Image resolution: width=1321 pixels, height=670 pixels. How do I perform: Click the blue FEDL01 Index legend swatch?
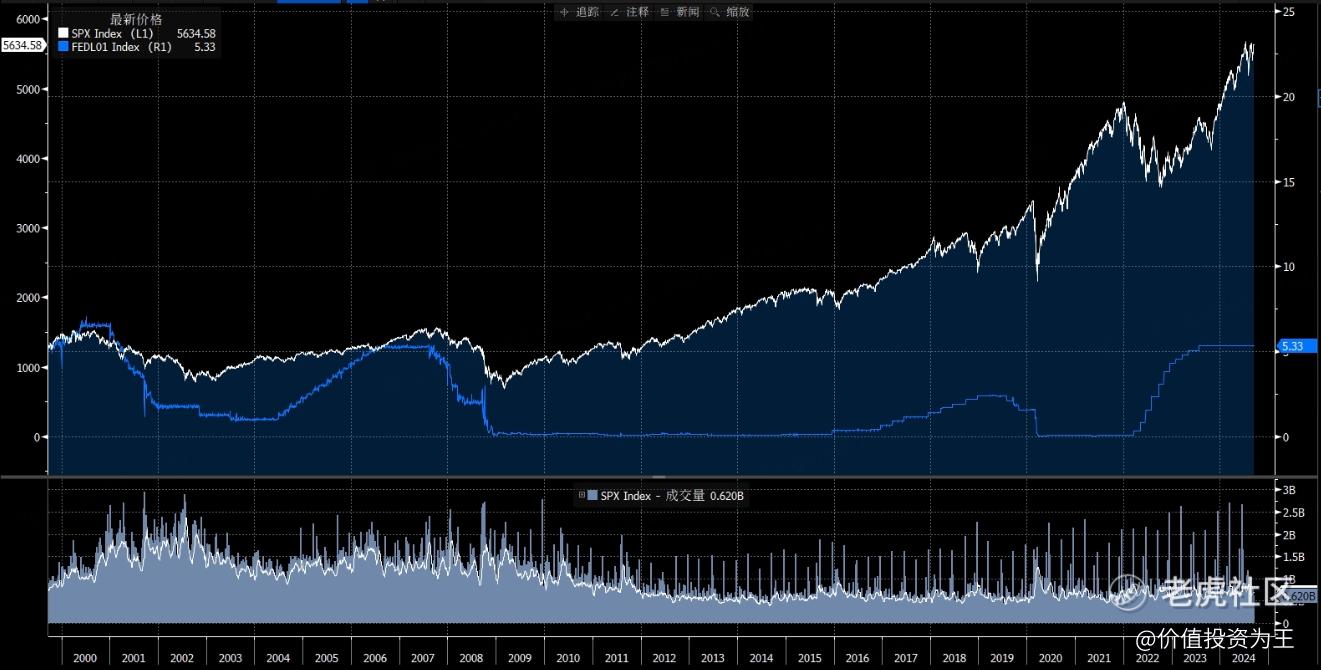[x=63, y=47]
